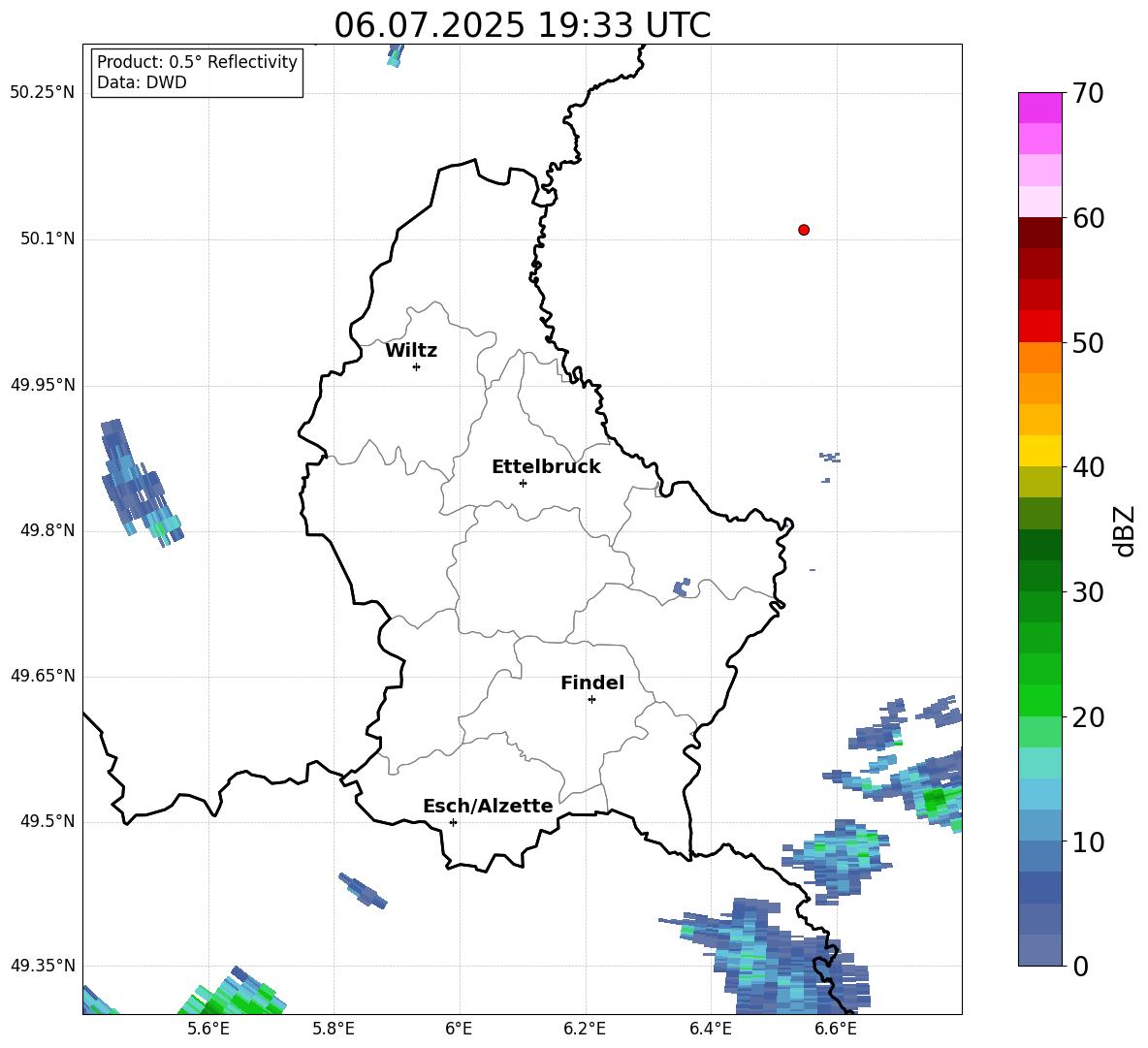The height and width of the screenshot is (1048, 1148).
Task: Click the Product: 0.5° Reflectivity text
Action: click(197, 62)
